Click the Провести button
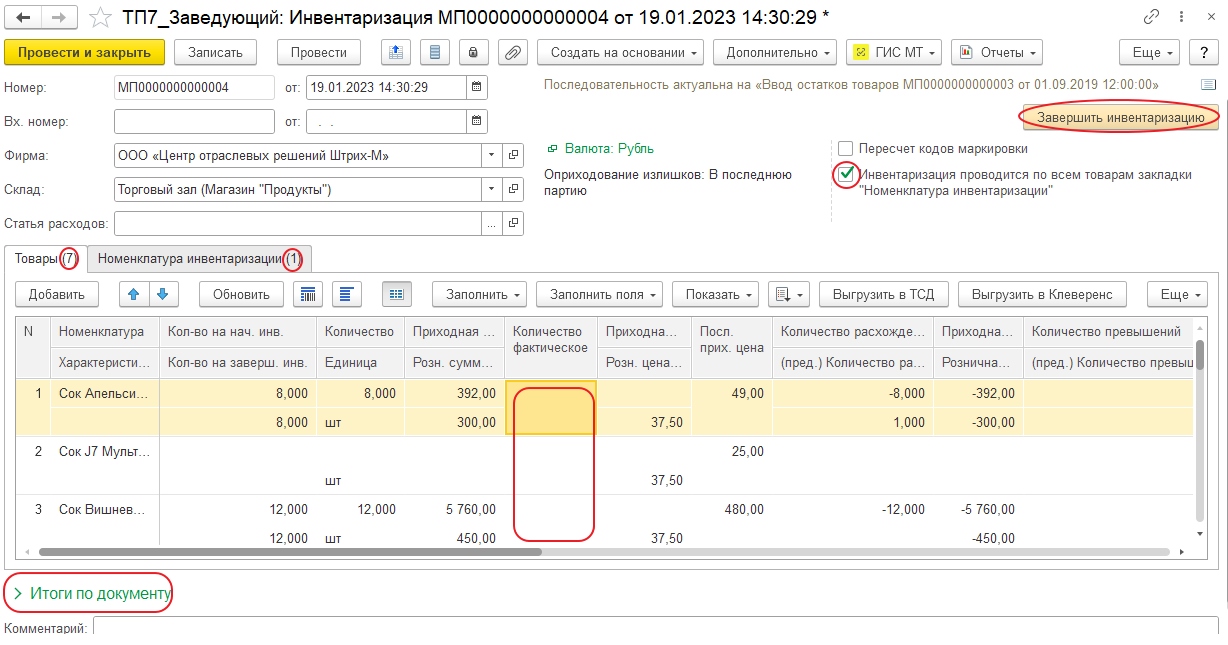 (319, 52)
